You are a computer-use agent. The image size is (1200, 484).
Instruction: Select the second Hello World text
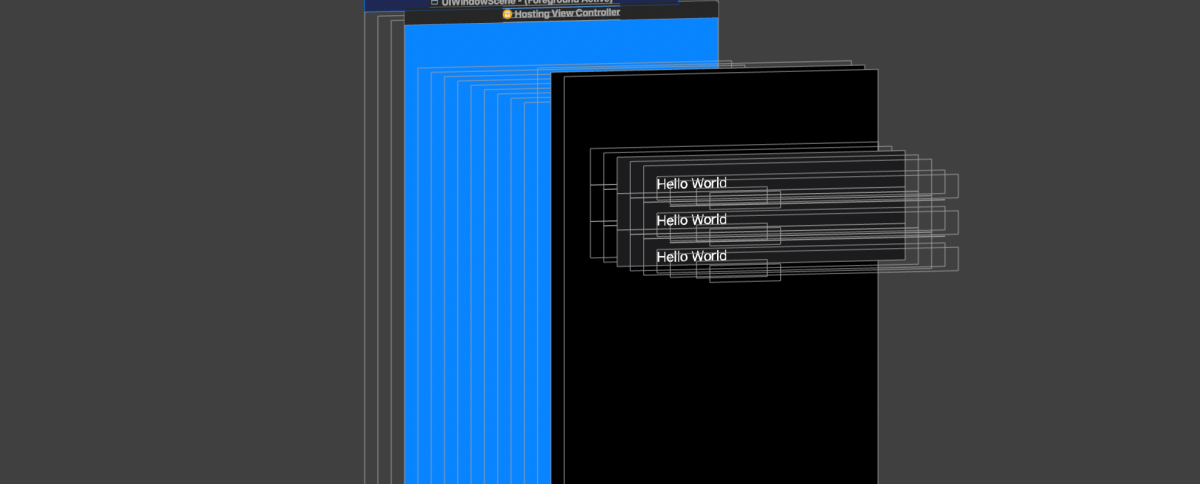point(691,220)
